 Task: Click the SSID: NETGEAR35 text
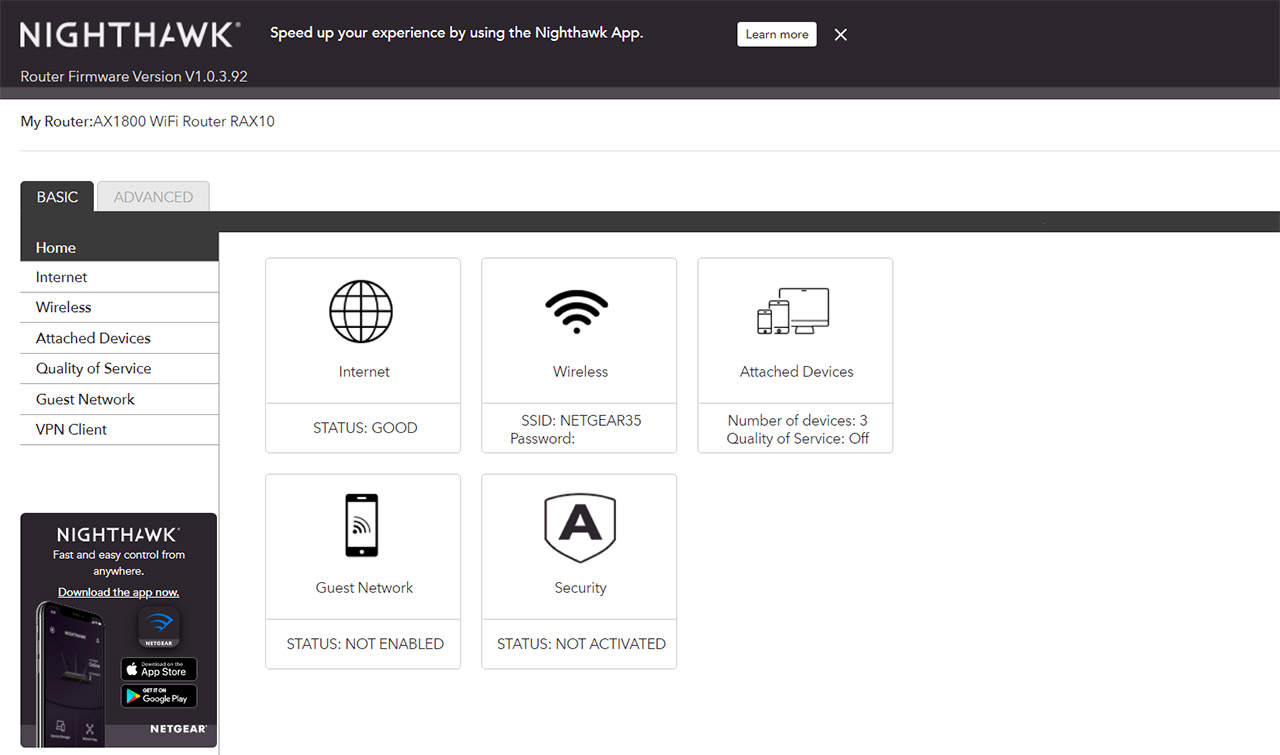tap(581, 420)
